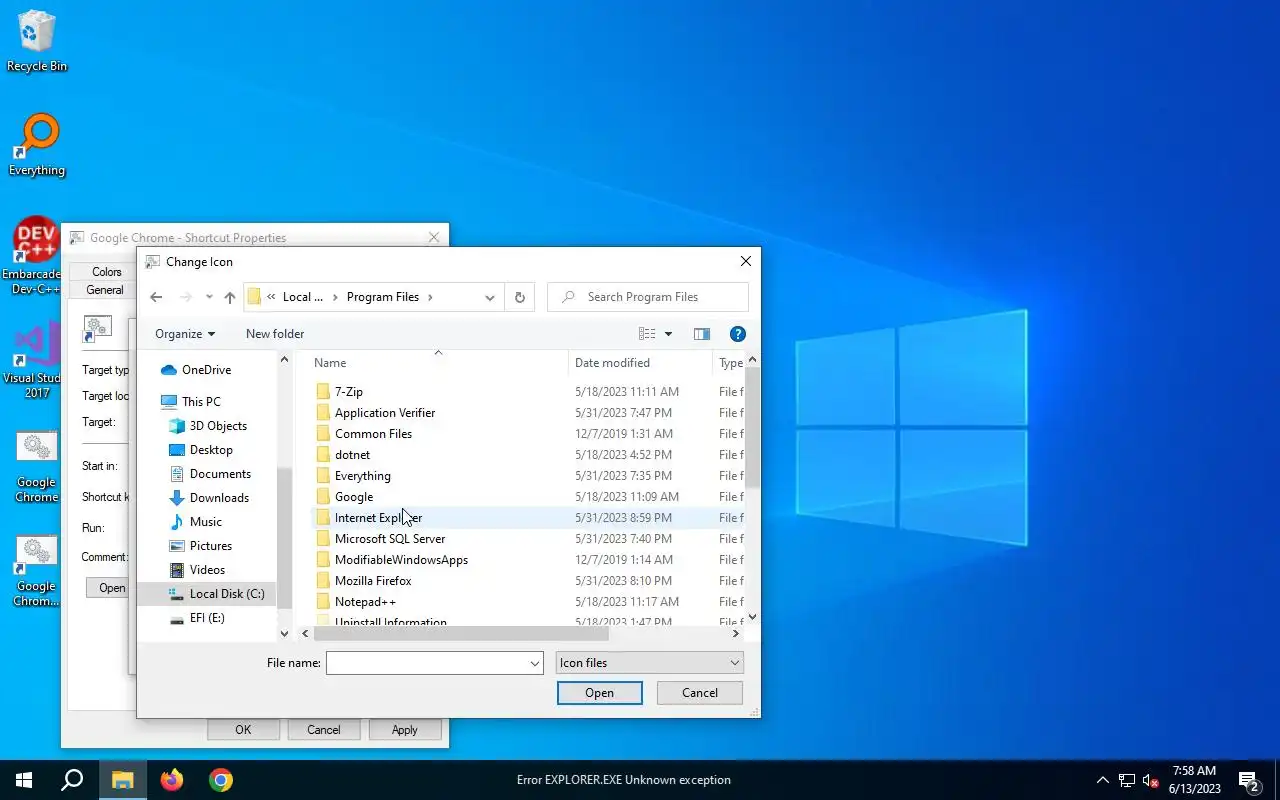Click the Notepad++ folder icon
This screenshot has height=800, width=1280.
(323, 602)
